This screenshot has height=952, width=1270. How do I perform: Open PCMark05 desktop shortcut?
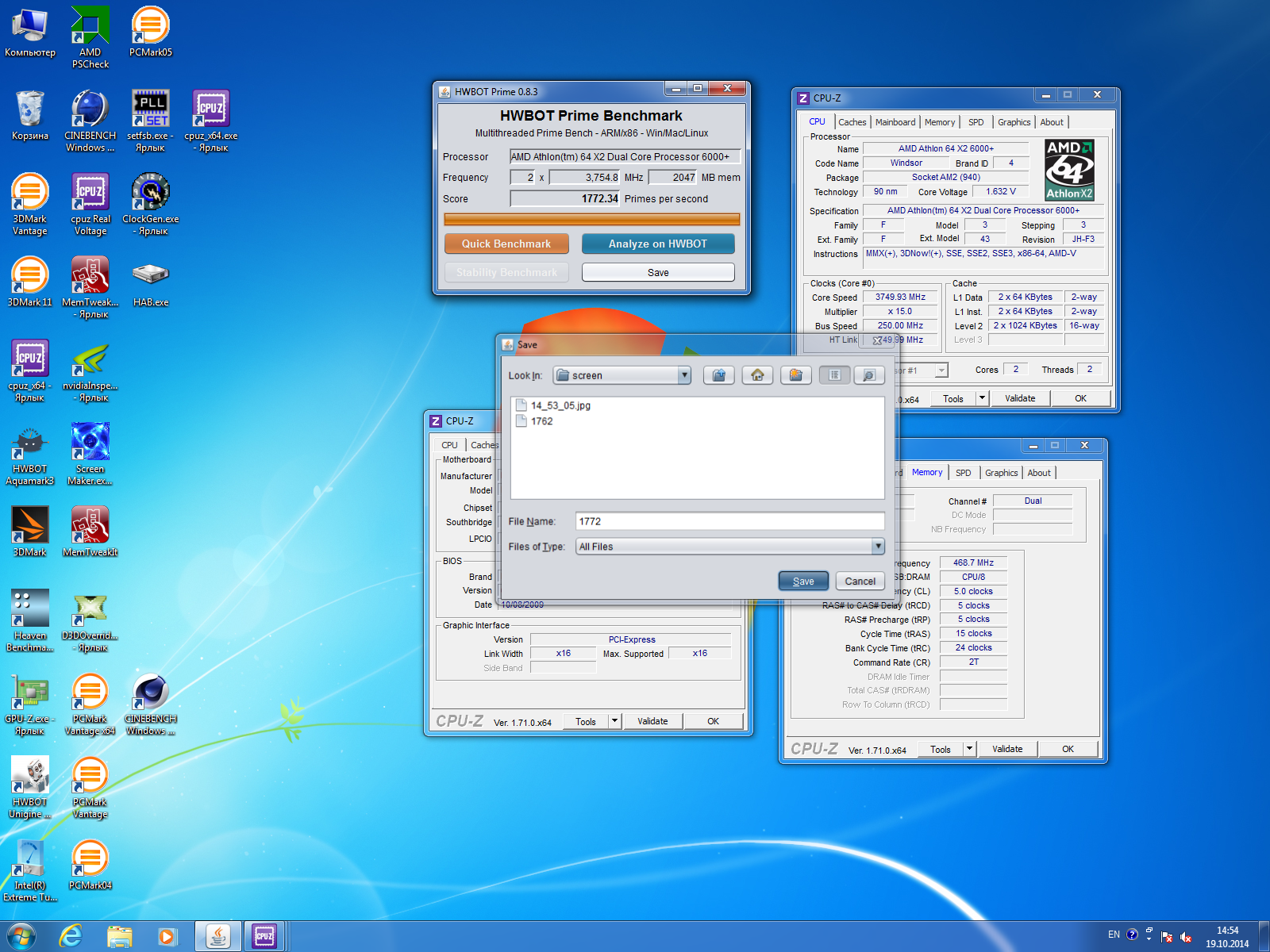pyautogui.click(x=151, y=32)
